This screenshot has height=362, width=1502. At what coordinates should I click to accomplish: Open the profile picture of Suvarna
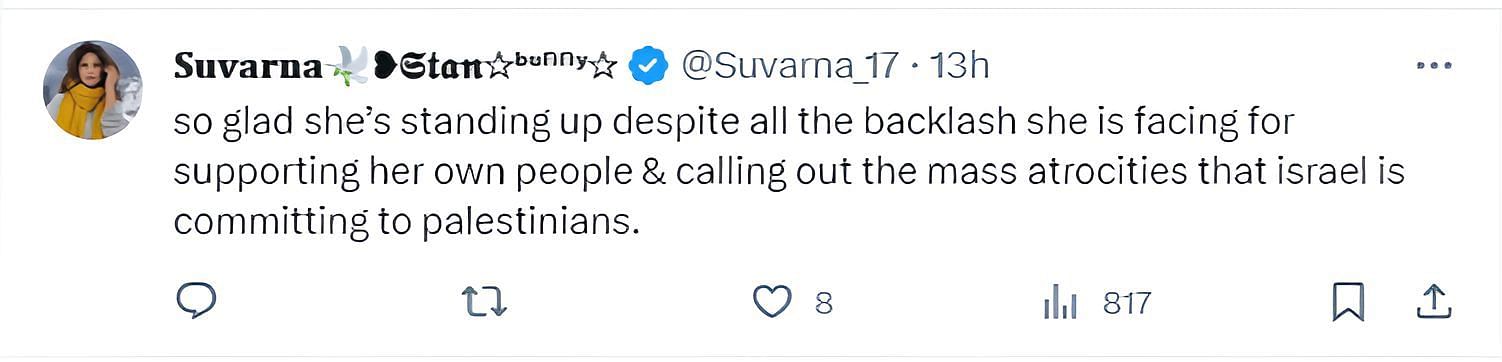tap(92, 90)
